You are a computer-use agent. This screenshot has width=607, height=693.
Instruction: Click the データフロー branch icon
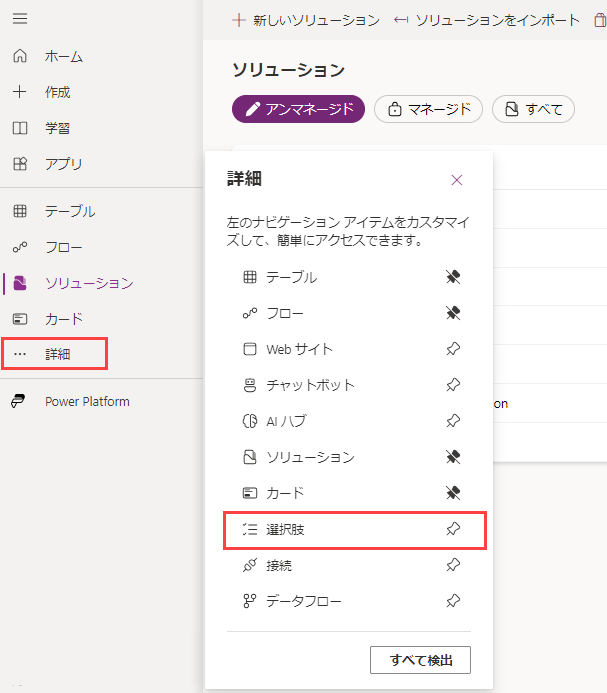pyautogui.click(x=250, y=601)
